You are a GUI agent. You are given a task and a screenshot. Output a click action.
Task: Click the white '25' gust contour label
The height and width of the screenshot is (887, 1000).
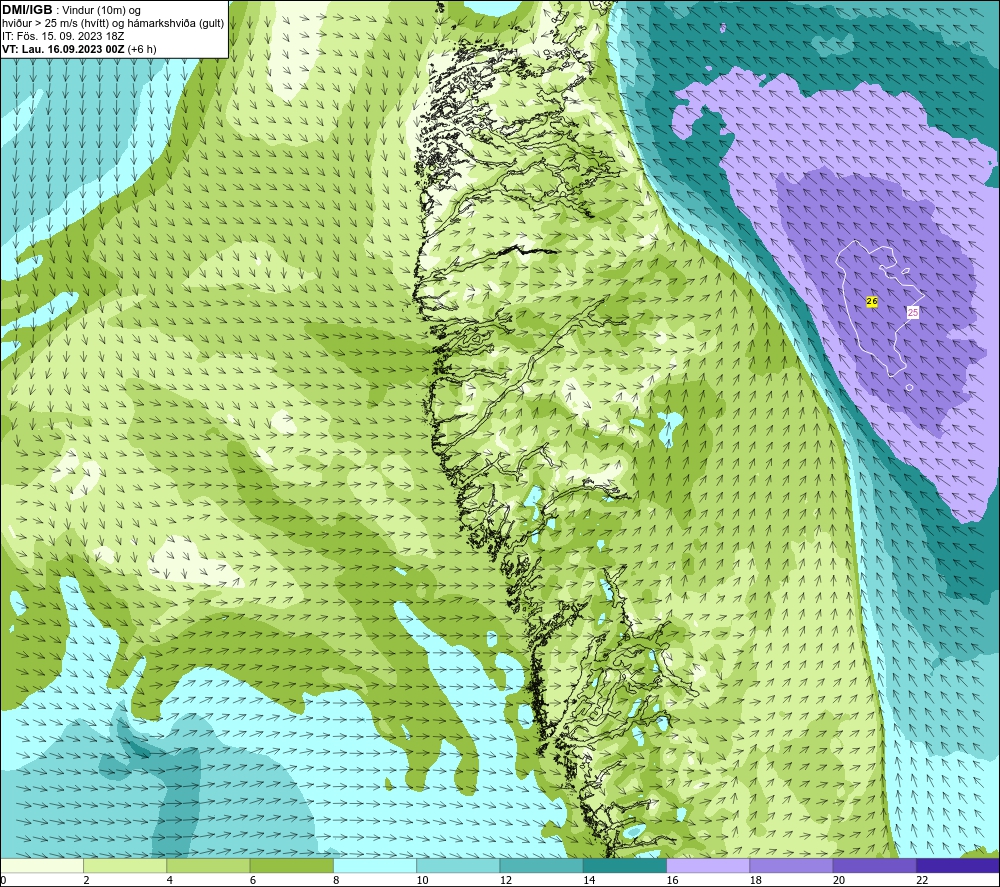point(913,312)
